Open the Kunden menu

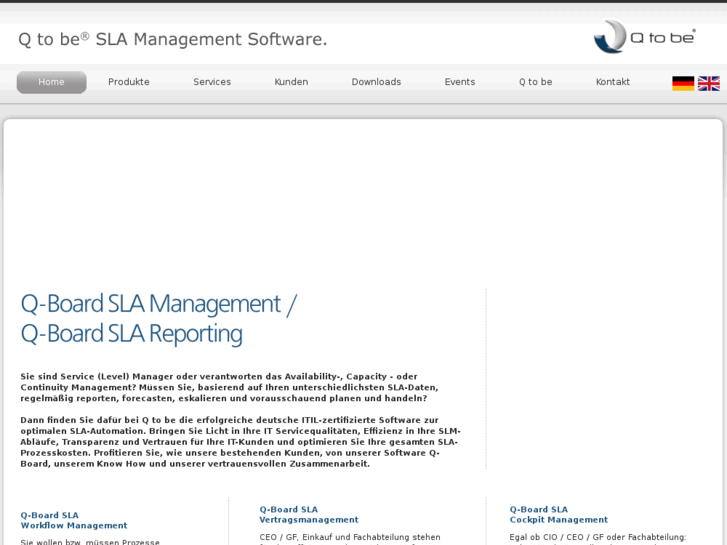pyautogui.click(x=291, y=82)
